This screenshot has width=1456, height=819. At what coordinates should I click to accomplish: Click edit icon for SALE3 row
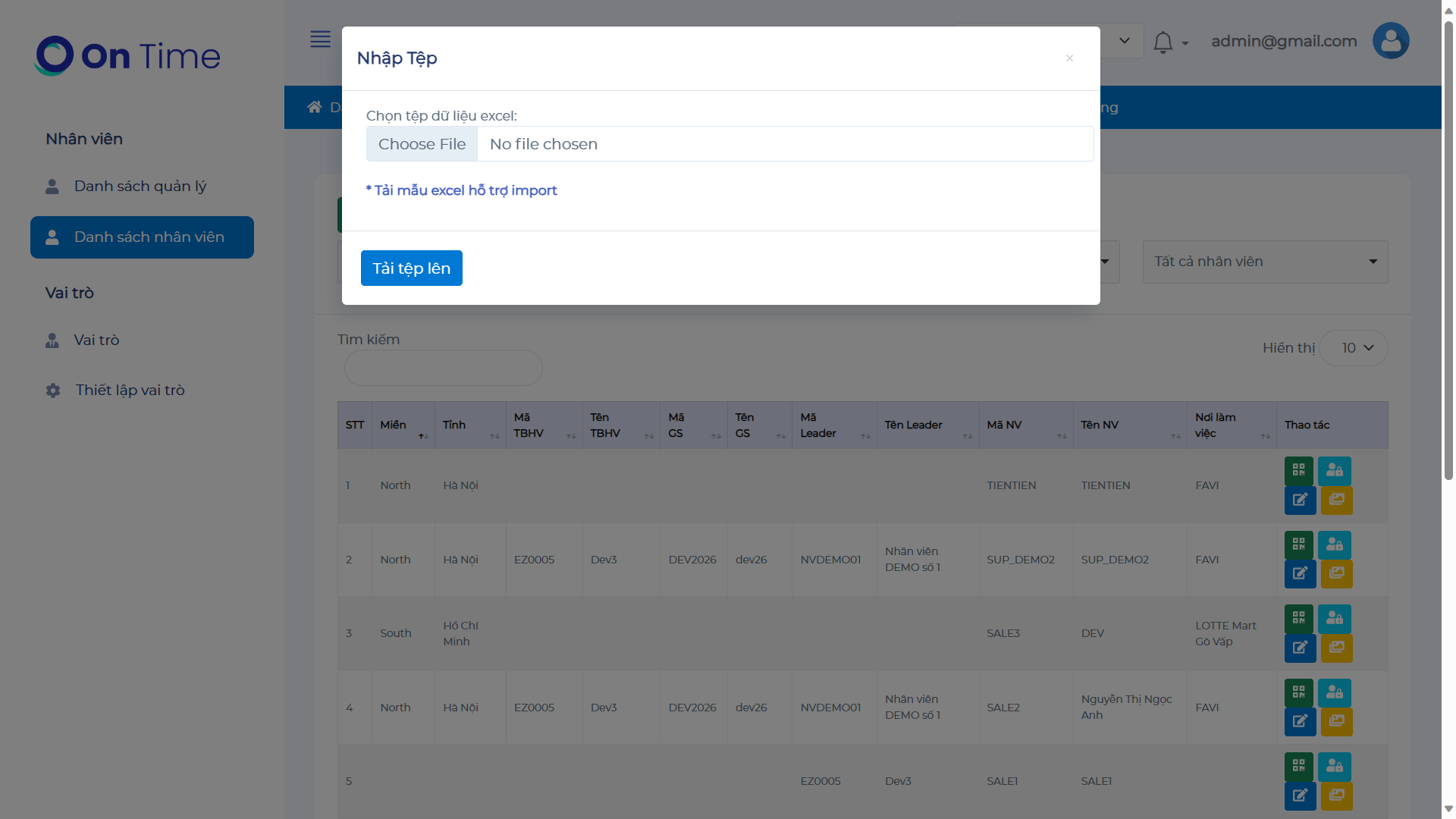1299,648
